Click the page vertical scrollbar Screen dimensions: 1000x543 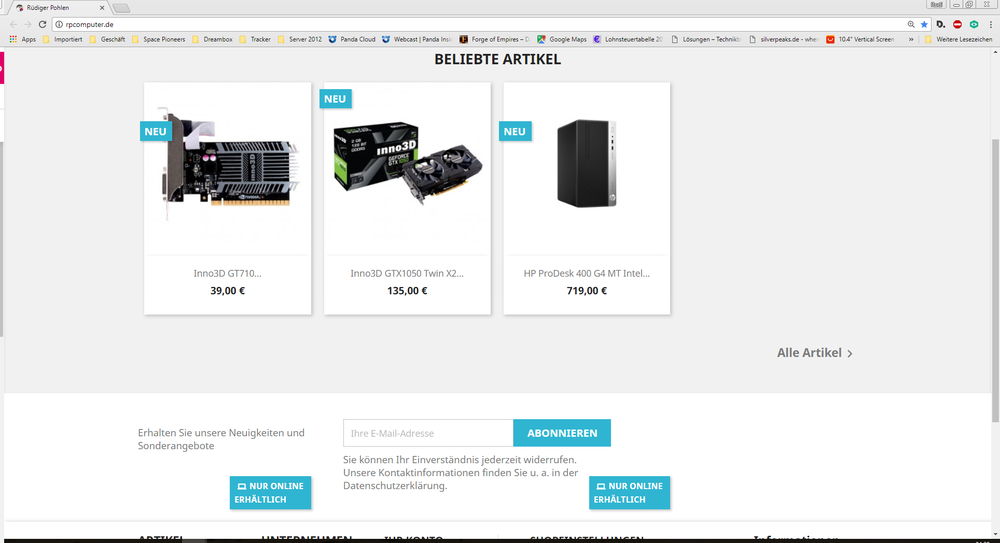995,281
